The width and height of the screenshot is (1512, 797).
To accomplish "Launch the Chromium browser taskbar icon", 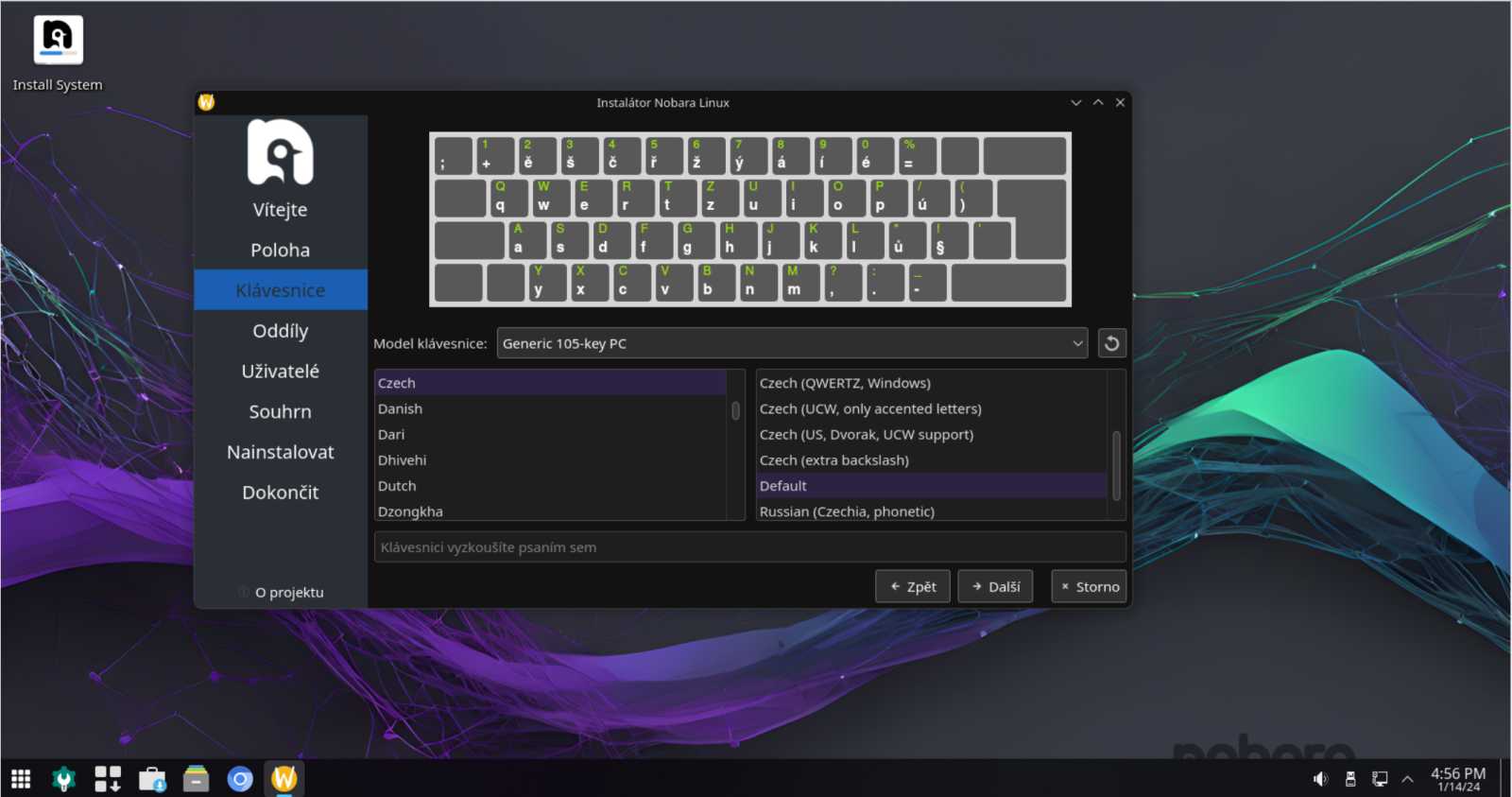I will pos(240,779).
